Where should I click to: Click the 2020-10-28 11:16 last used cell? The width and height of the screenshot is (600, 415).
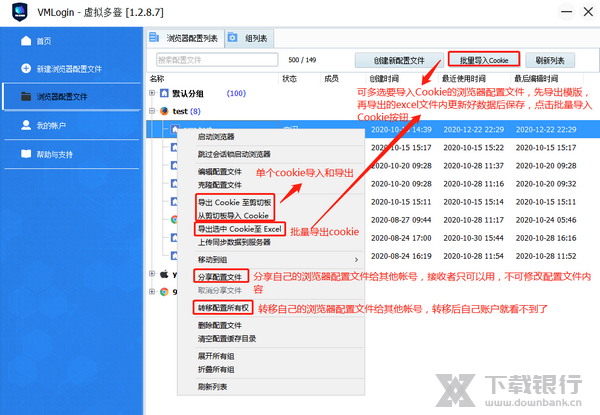coord(473,184)
